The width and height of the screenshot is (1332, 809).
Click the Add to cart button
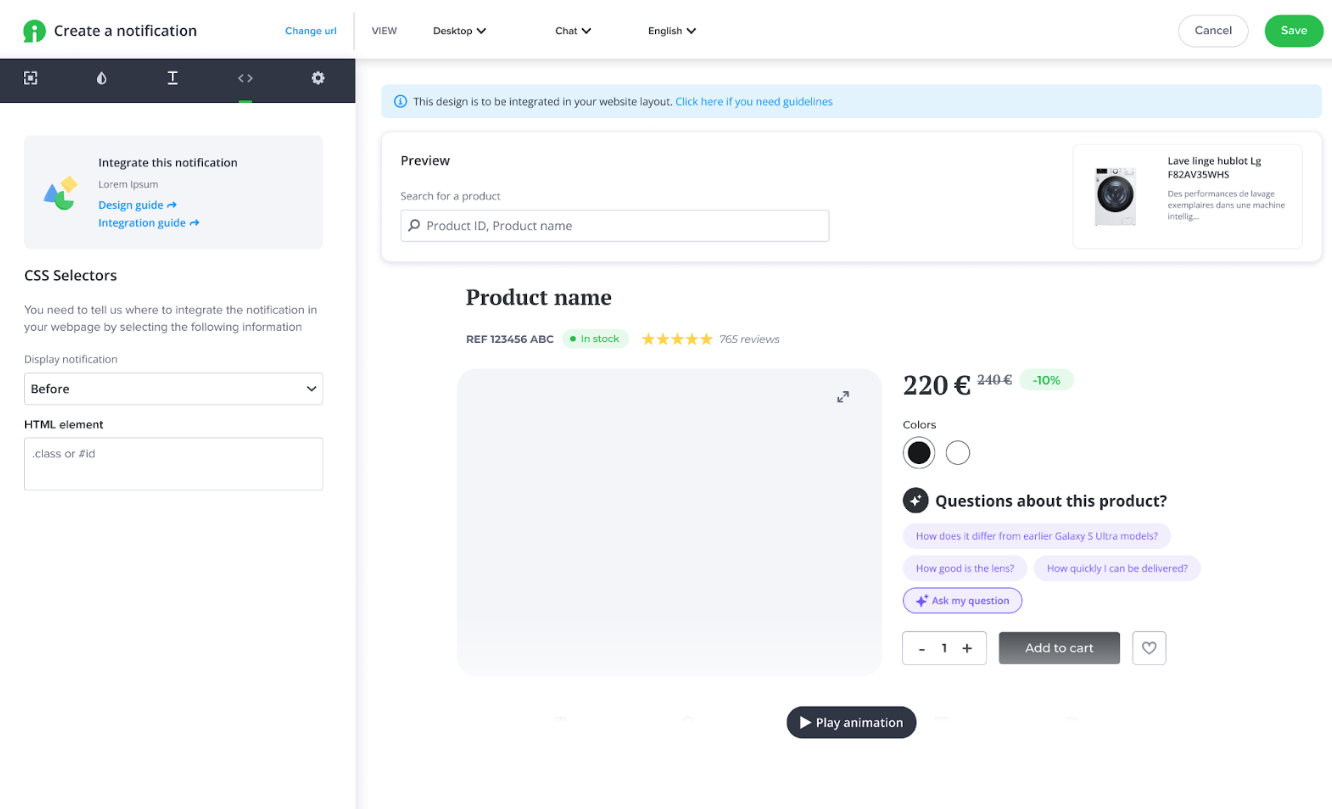(1059, 648)
